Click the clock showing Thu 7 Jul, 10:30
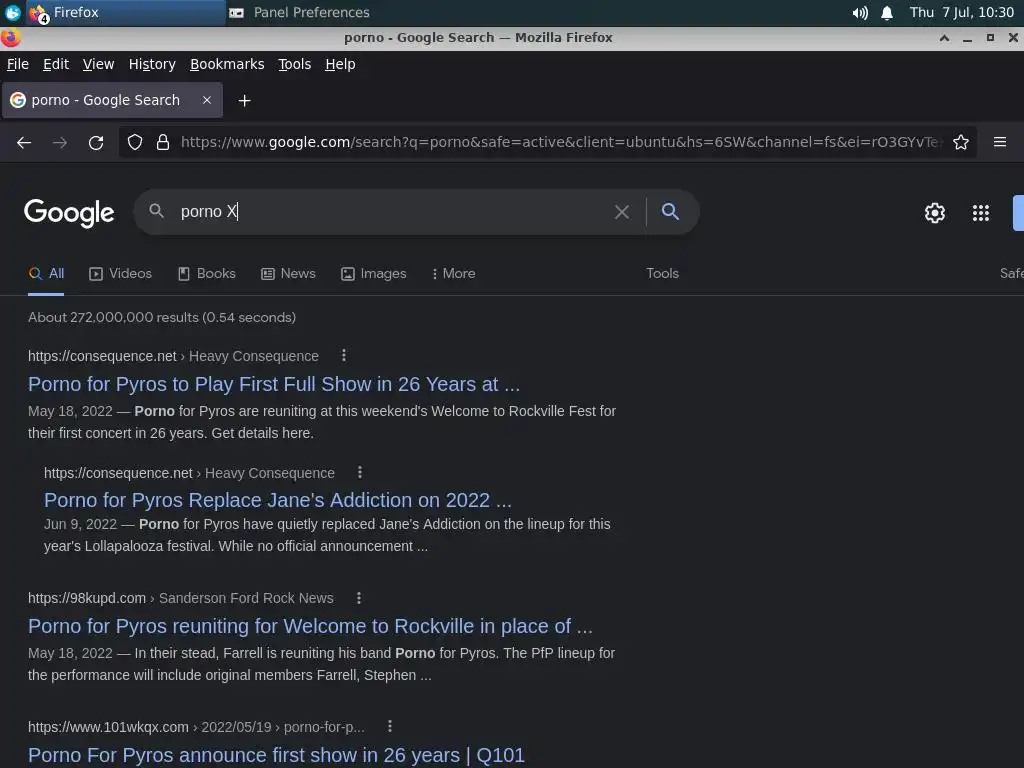The width and height of the screenshot is (1024, 768). tap(961, 12)
